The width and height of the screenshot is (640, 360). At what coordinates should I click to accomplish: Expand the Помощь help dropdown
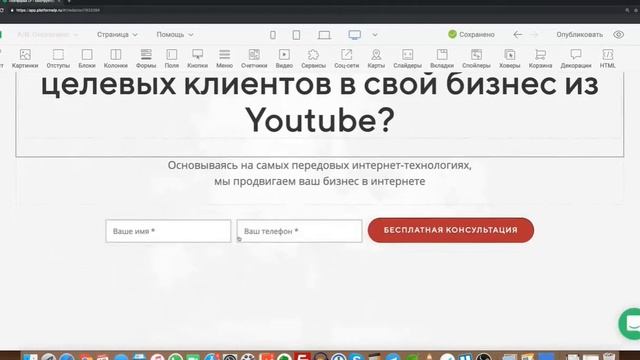[x=175, y=35]
